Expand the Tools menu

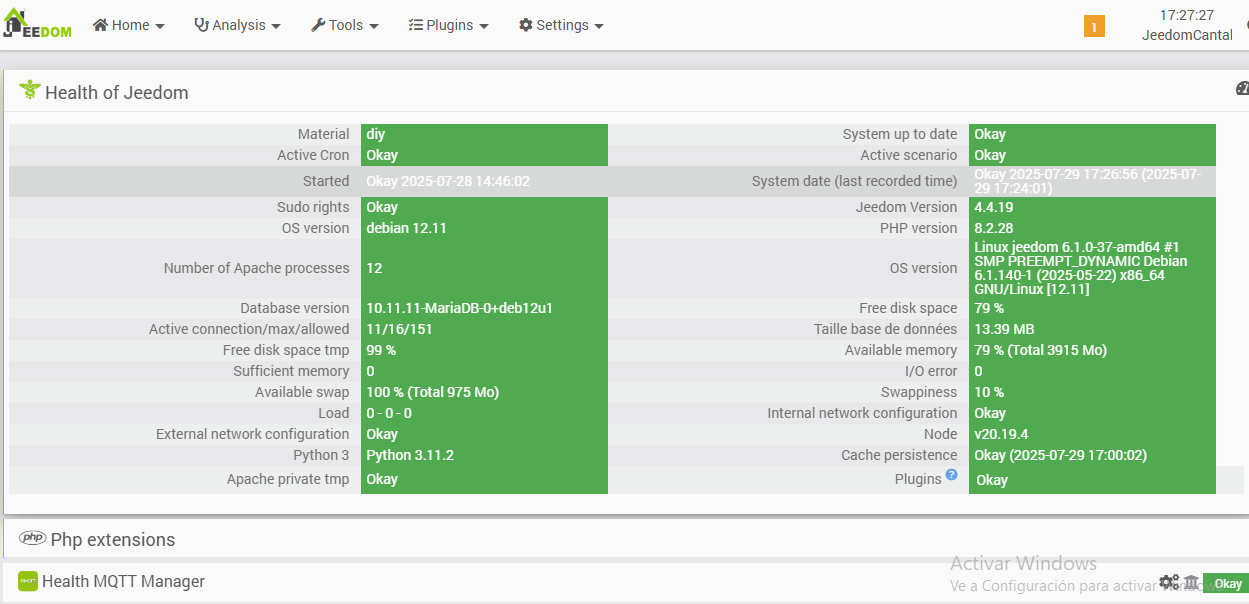click(345, 25)
